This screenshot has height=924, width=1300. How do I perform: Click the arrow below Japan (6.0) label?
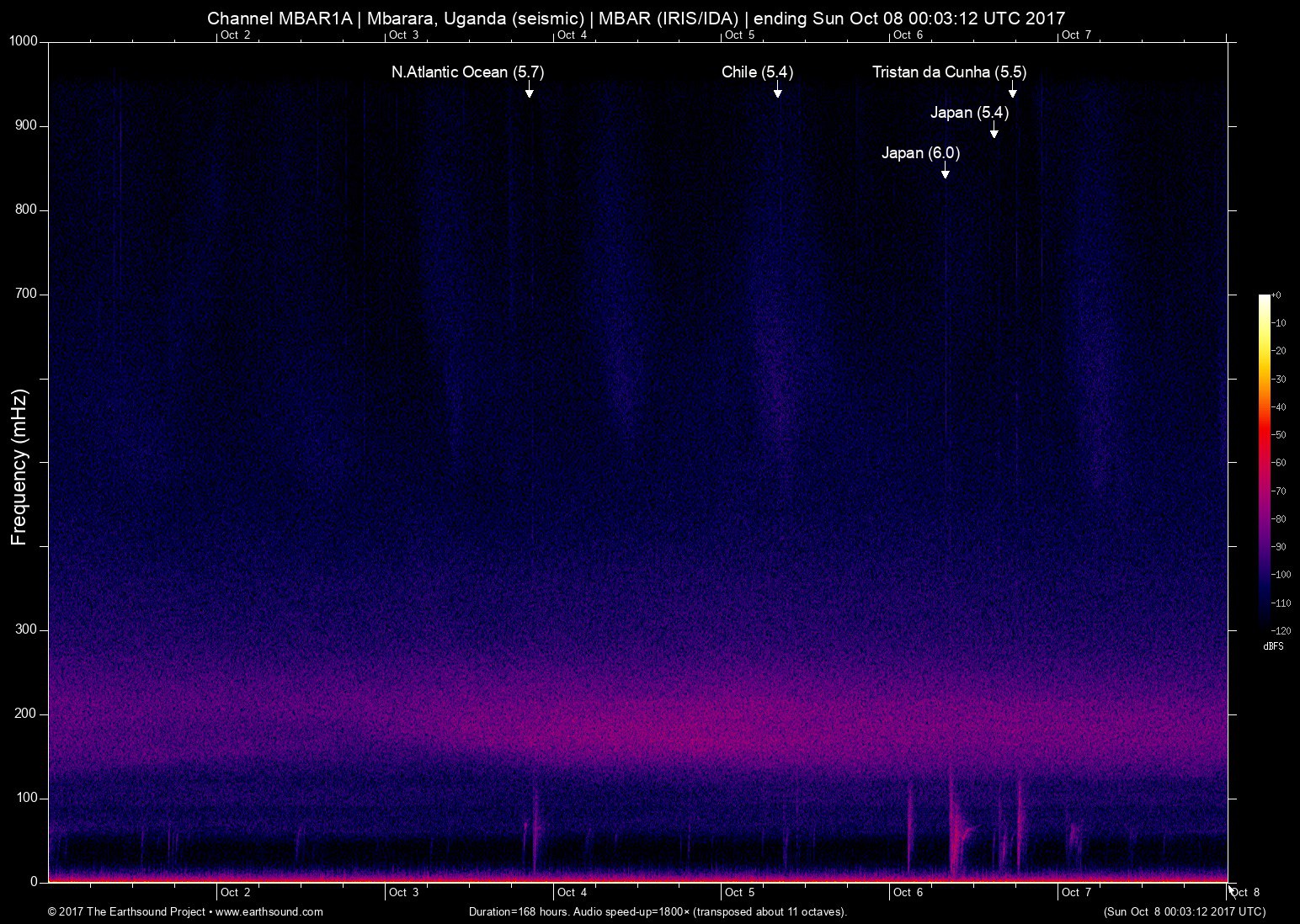[x=945, y=172]
